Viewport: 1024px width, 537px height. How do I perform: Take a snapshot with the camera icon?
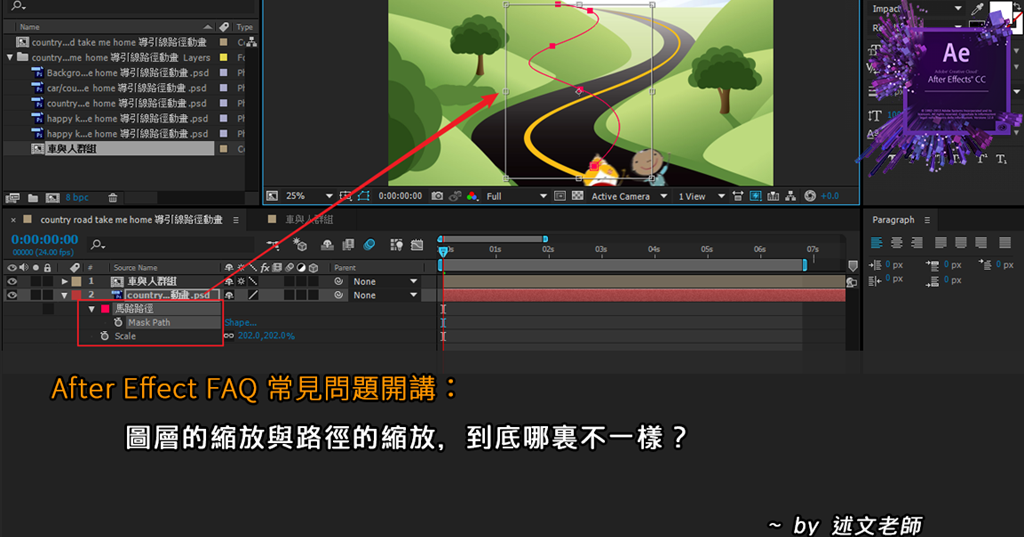tap(437, 196)
